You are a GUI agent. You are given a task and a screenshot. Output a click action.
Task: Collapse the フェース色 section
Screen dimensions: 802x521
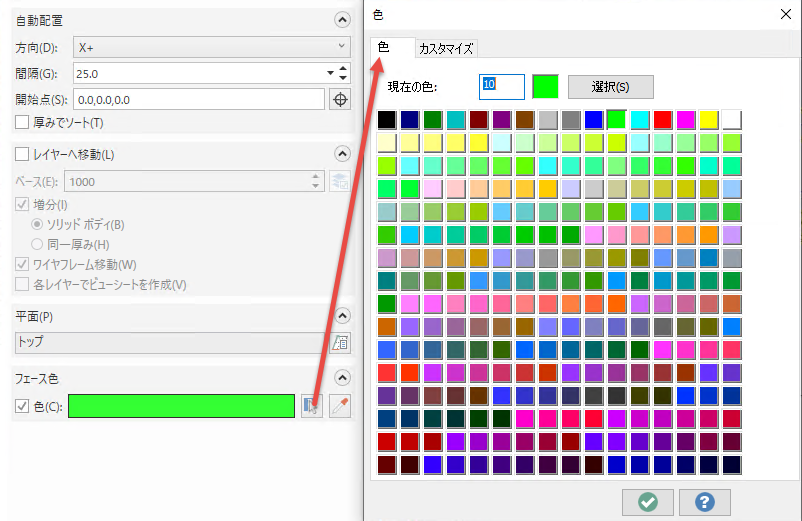pyautogui.click(x=342, y=378)
